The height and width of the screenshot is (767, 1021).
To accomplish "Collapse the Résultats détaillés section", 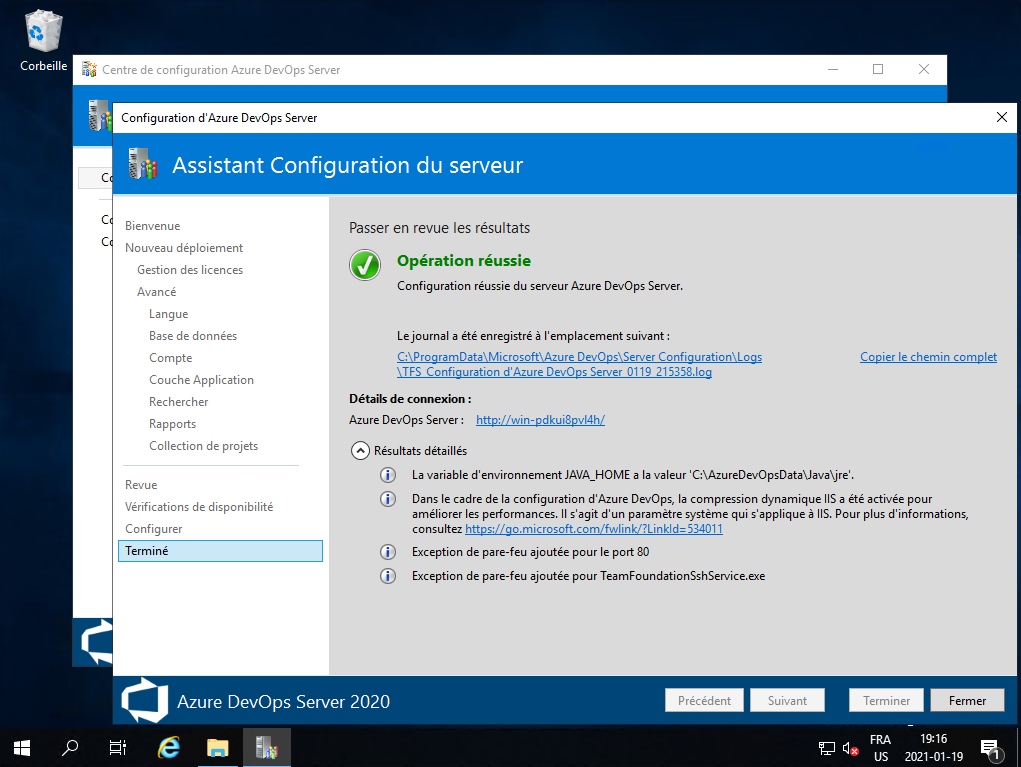I will pyautogui.click(x=360, y=451).
